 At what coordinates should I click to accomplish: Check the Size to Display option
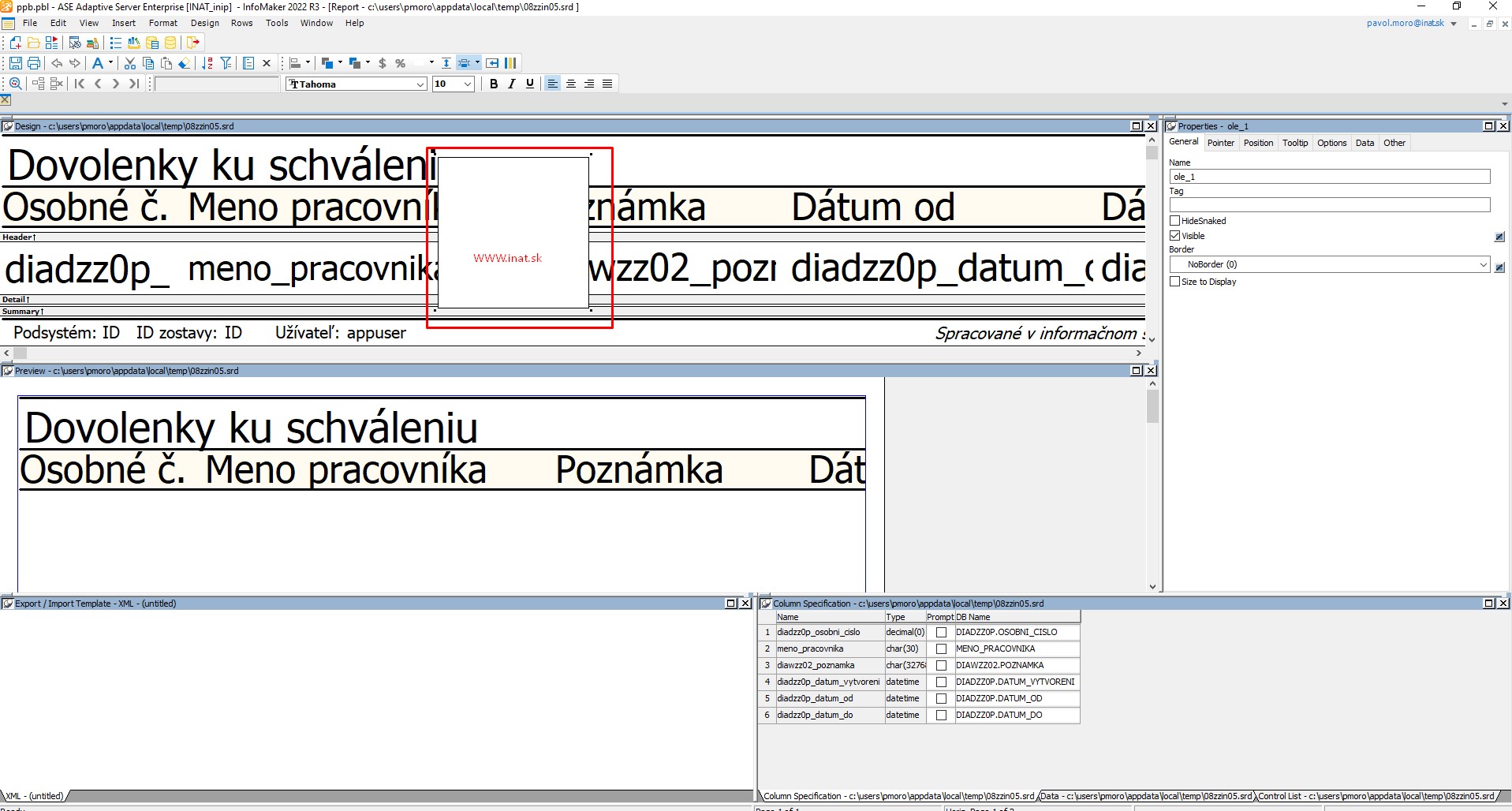(x=1175, y=282)
